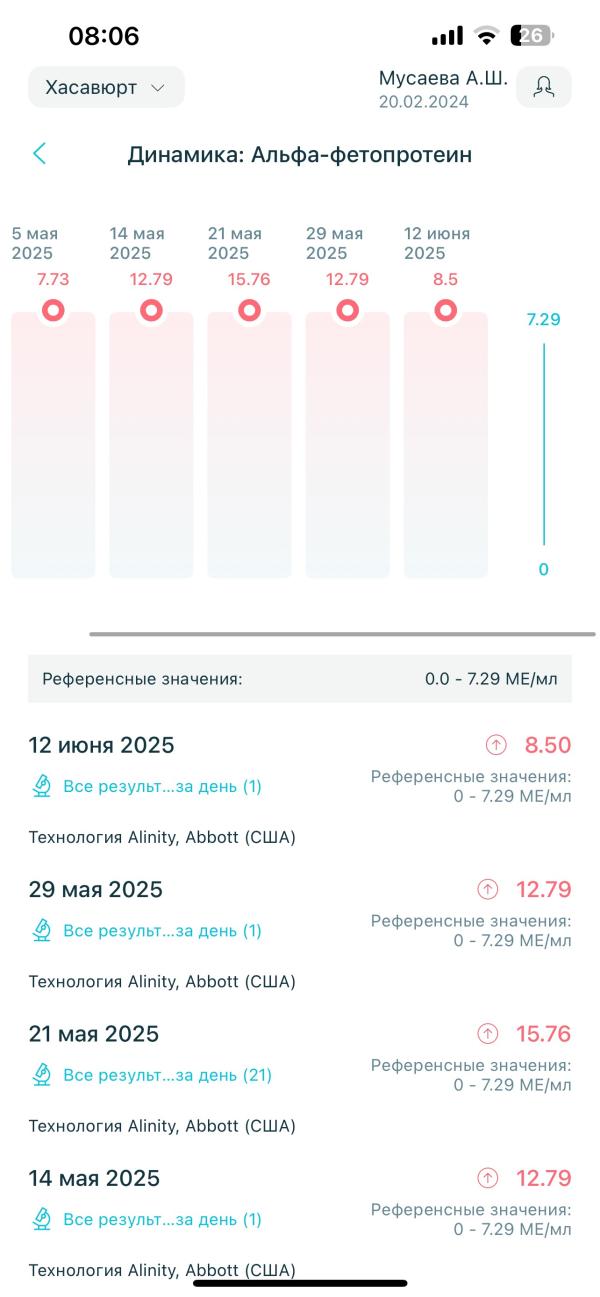This screenshot has width=600, height=1297.
Task: Open the user profile icon
Action: 544,87
